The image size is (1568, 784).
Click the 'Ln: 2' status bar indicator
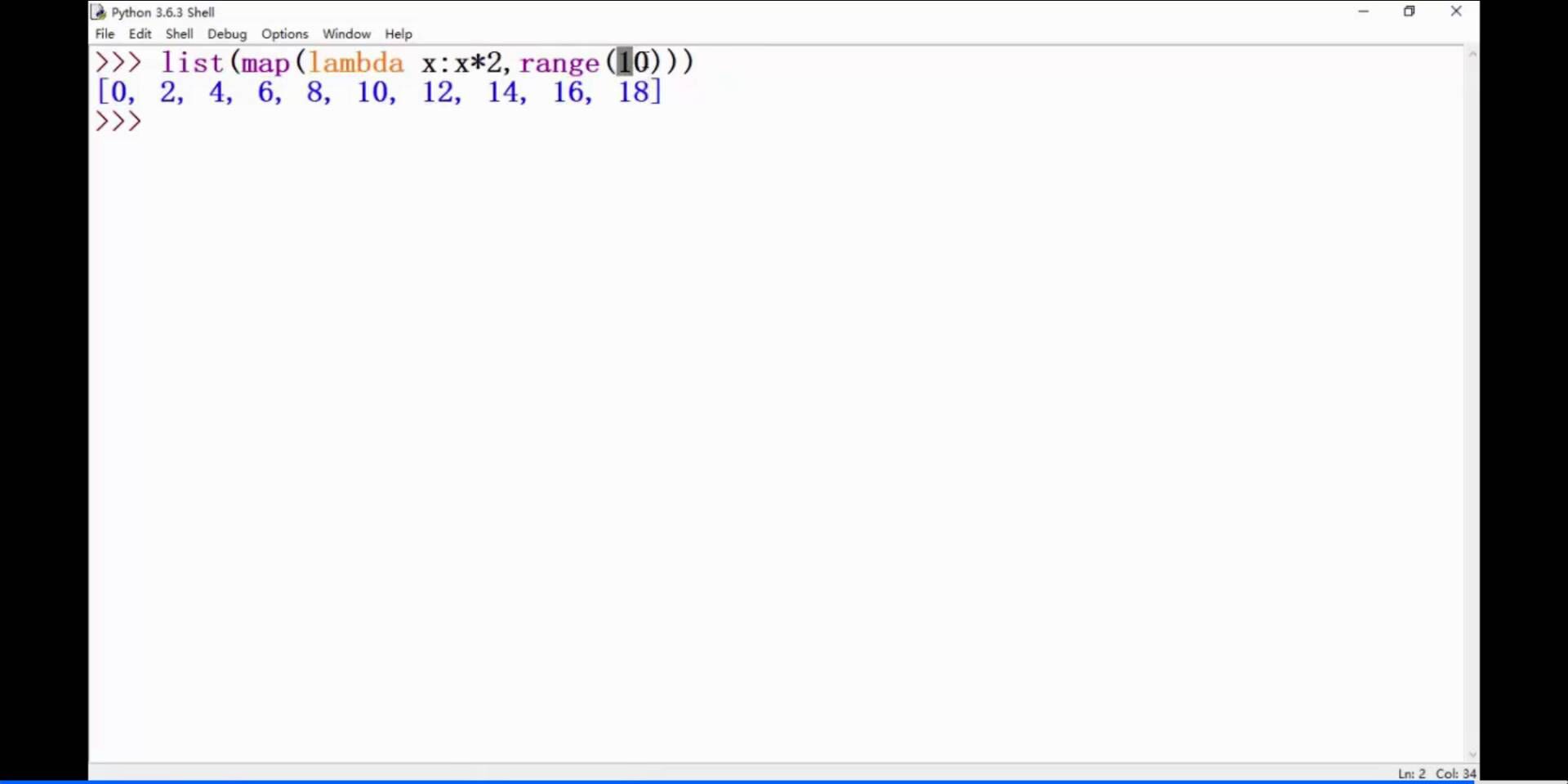coord(1411,773)
